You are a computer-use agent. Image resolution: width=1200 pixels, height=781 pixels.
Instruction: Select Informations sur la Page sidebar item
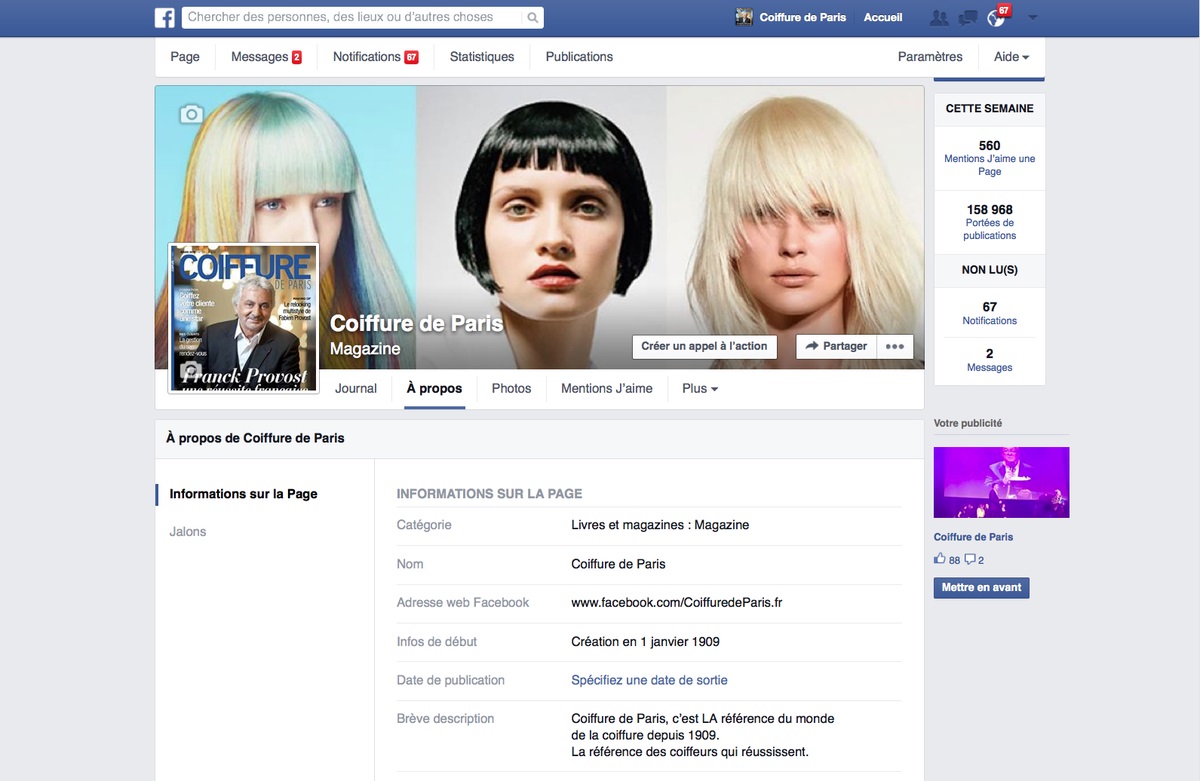(243, 494)
